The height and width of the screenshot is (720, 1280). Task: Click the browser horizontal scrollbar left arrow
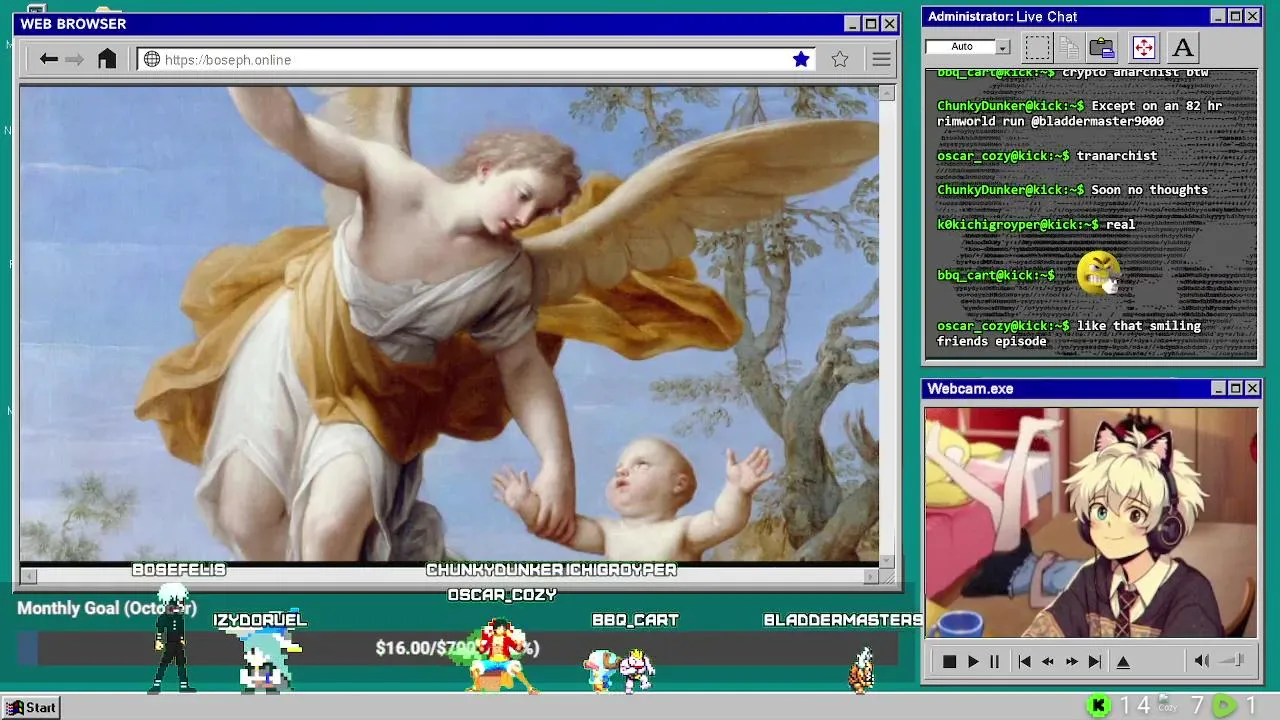[28, 576]
